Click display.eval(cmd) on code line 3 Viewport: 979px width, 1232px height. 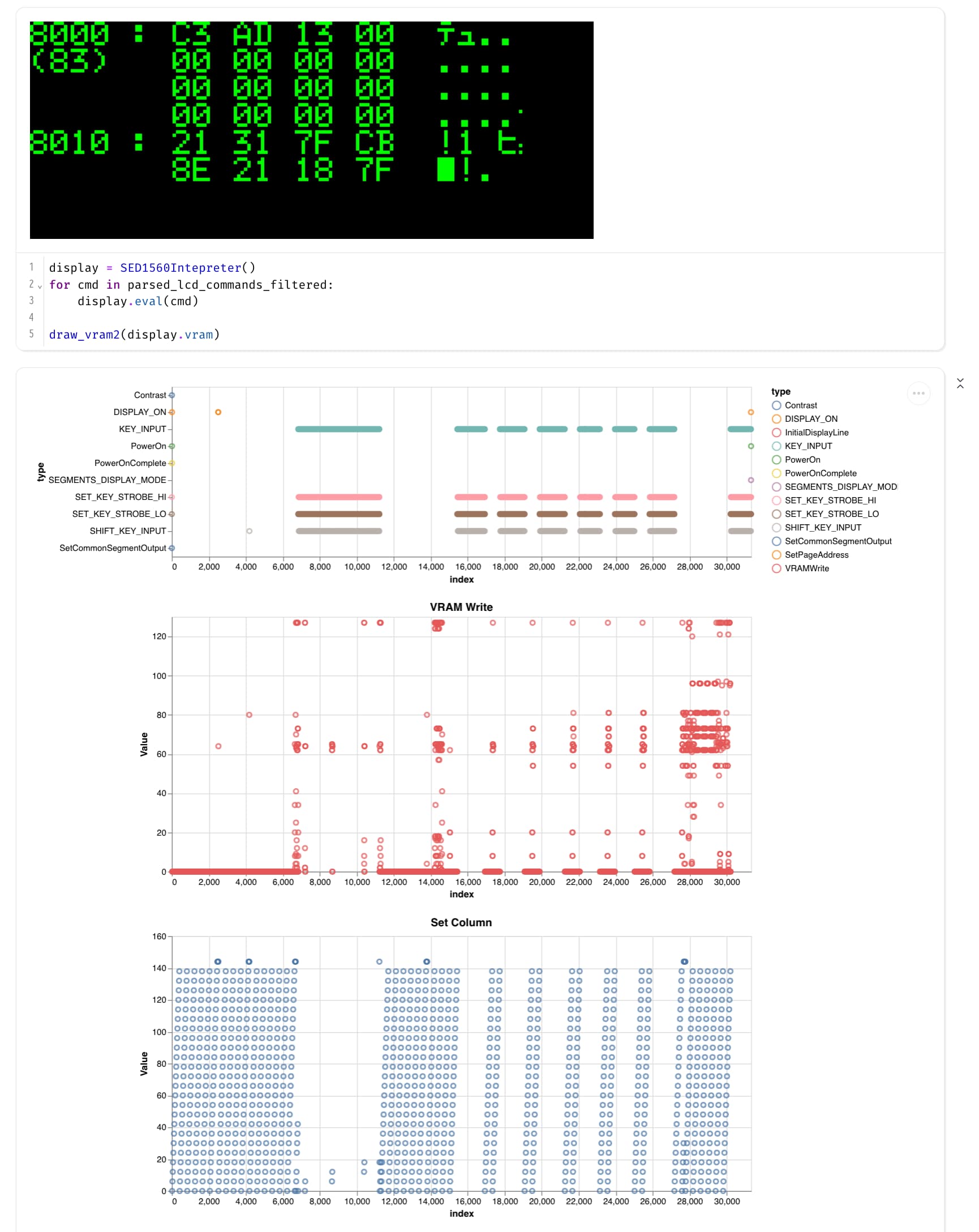pos(138,301)
